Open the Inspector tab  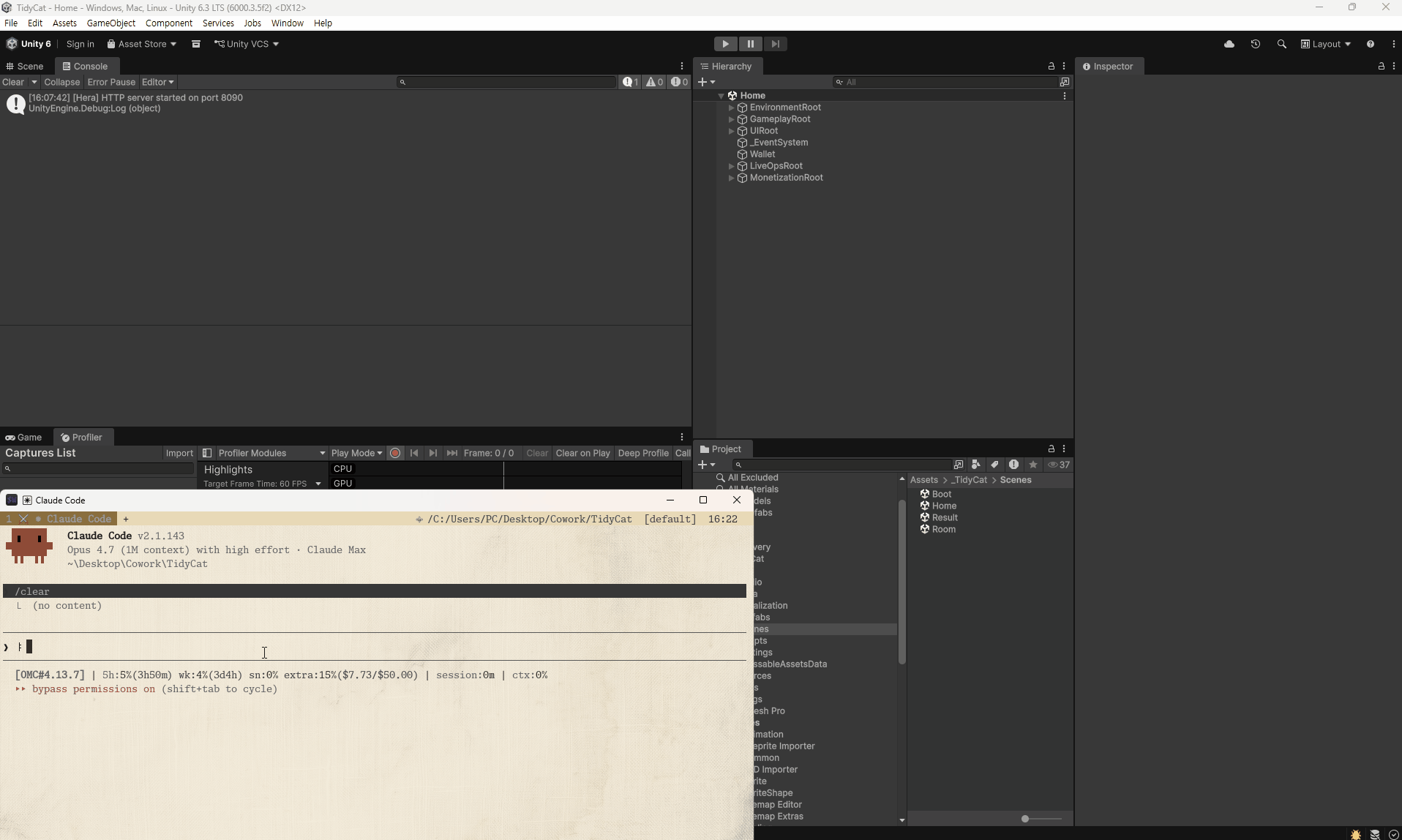pos(1109,67)
